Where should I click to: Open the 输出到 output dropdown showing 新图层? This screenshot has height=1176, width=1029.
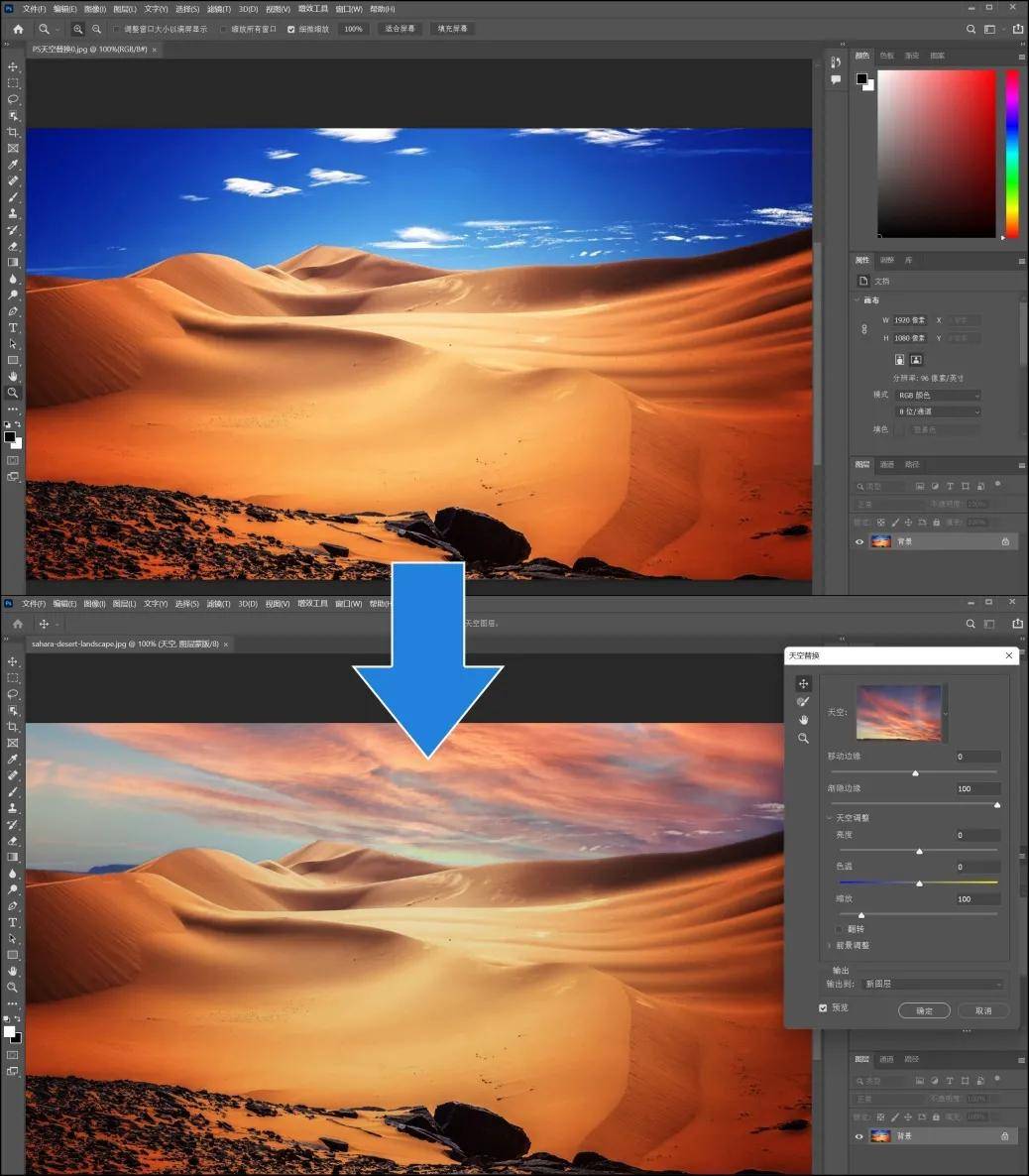935,983
